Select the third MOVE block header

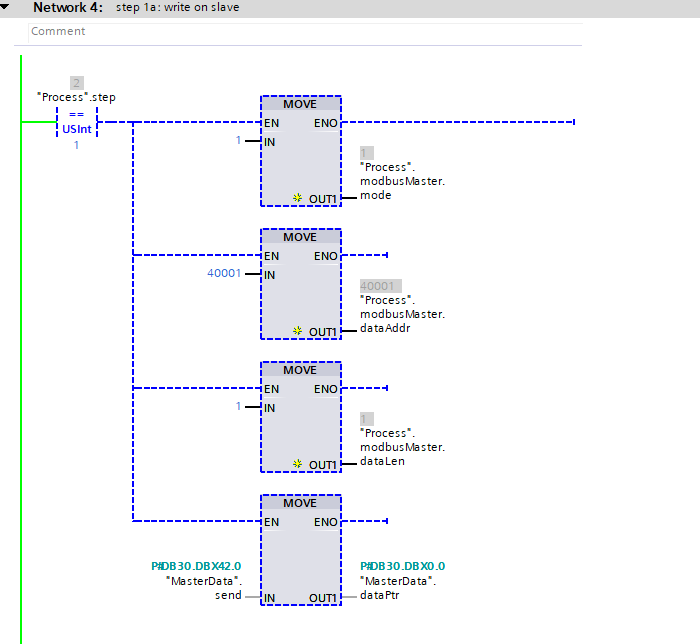coord(300,370)
